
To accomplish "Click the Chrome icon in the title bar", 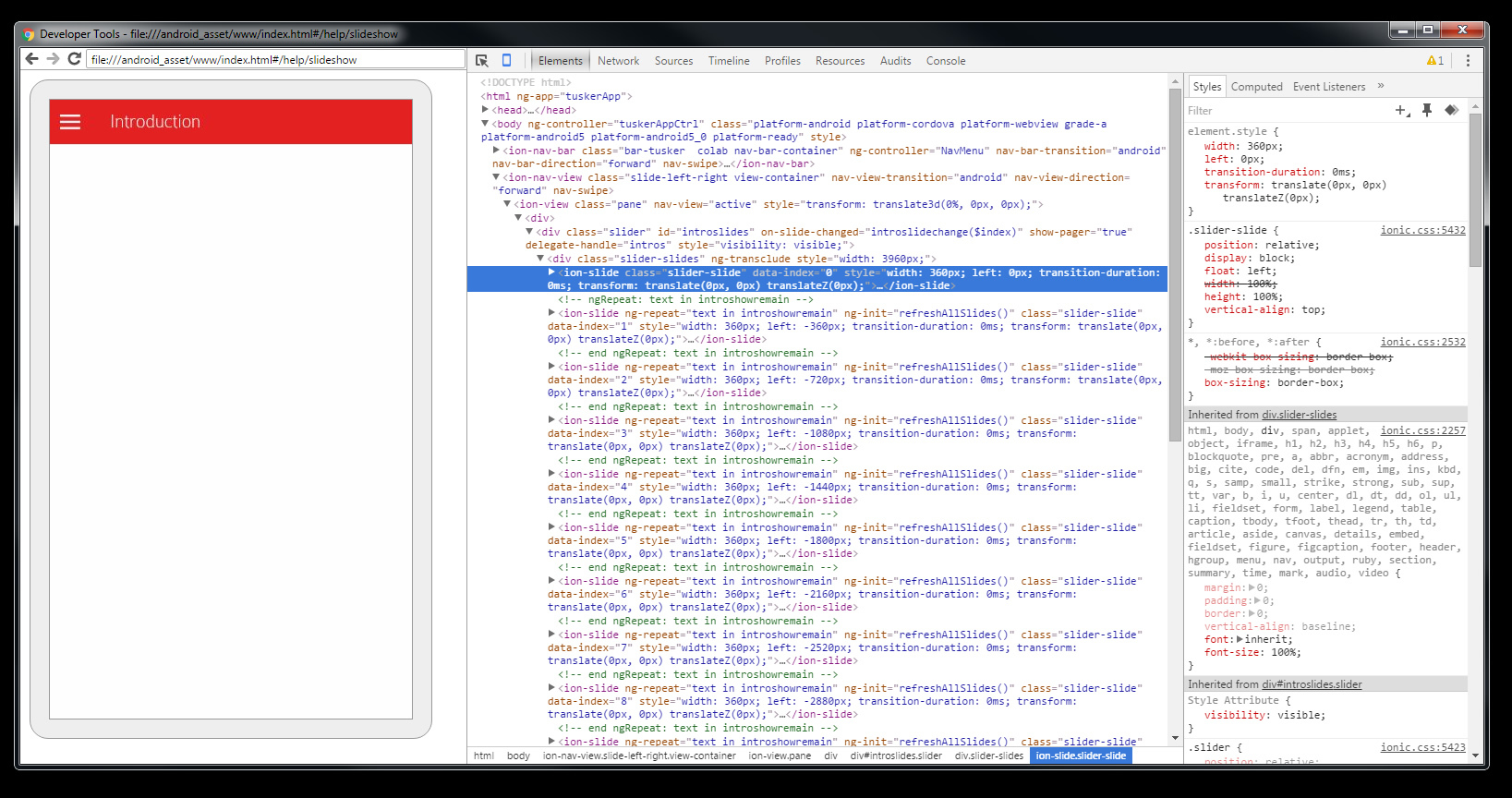I will click(x=29, y=34).
